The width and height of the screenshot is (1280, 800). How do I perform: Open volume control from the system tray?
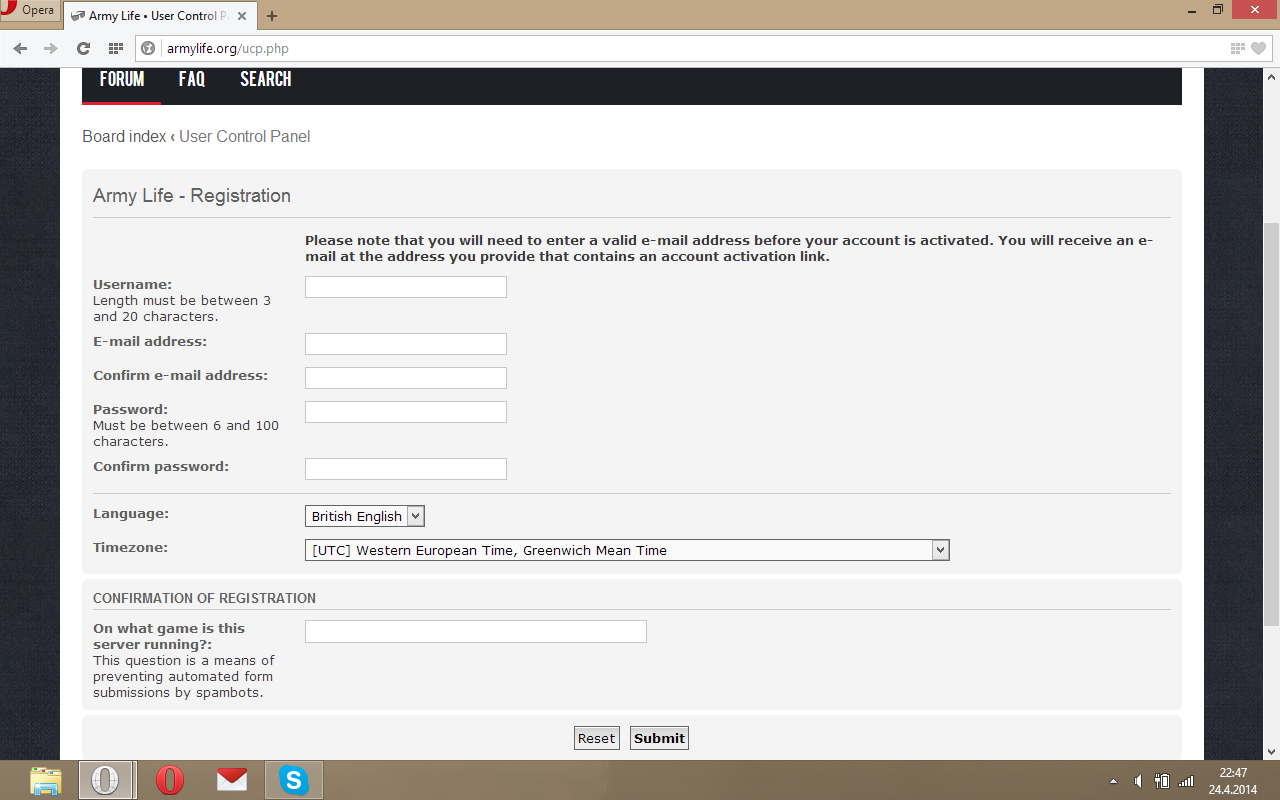coord(1139,779)
